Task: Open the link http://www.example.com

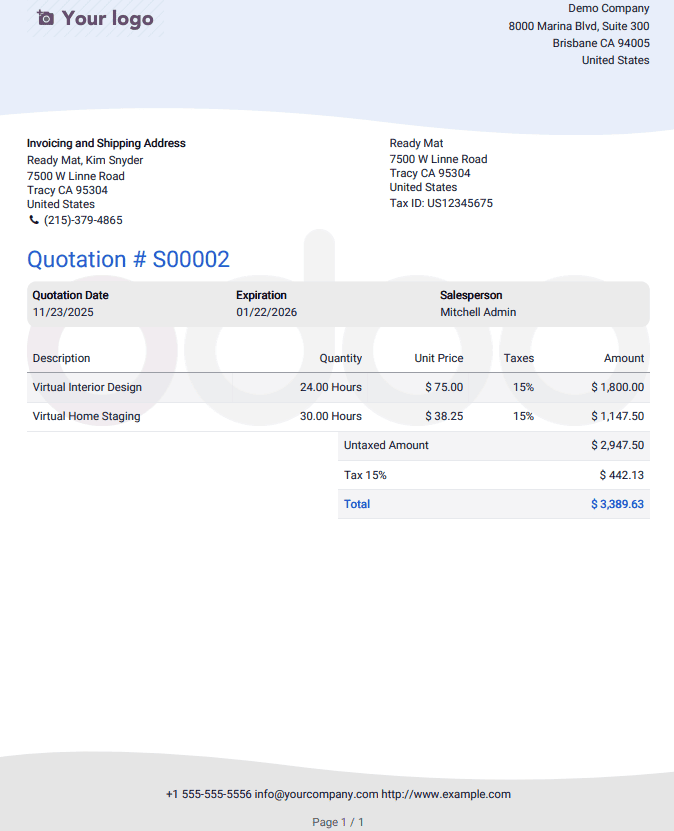Action: tap(446, 794)
